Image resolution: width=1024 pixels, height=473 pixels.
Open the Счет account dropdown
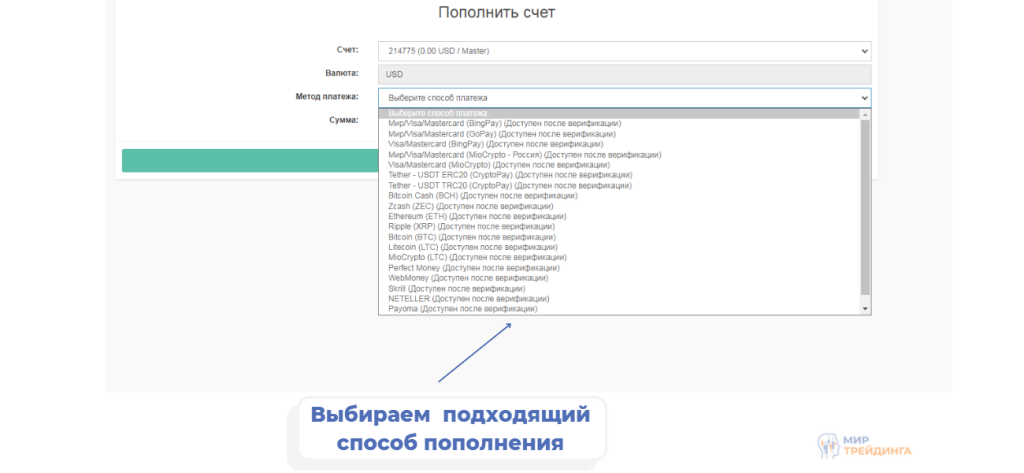pyautogui.click(x=624, y=51)
